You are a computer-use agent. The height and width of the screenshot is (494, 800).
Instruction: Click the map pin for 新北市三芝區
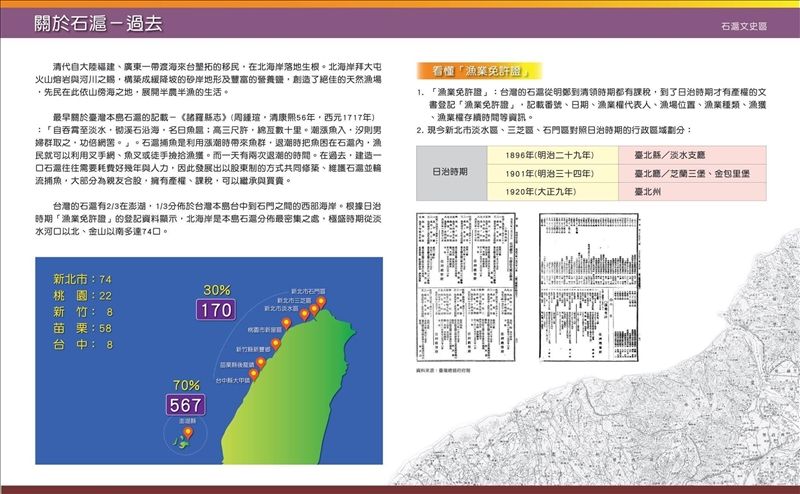coord(315,310)
